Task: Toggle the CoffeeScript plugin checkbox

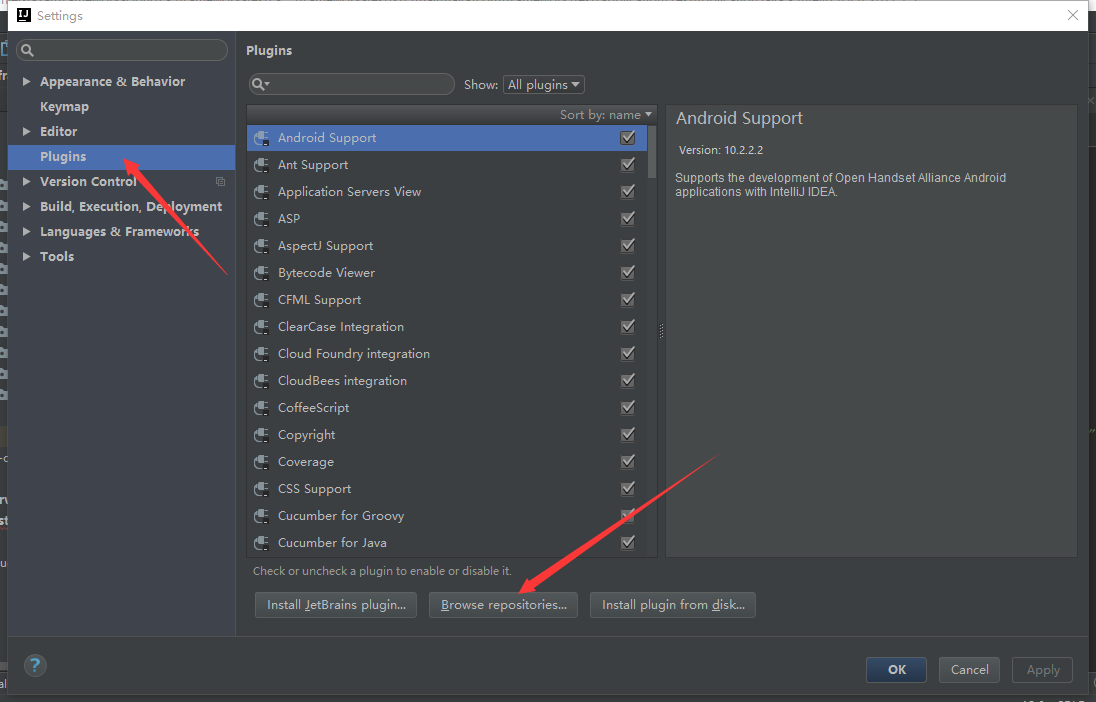Action: (628, 407)
